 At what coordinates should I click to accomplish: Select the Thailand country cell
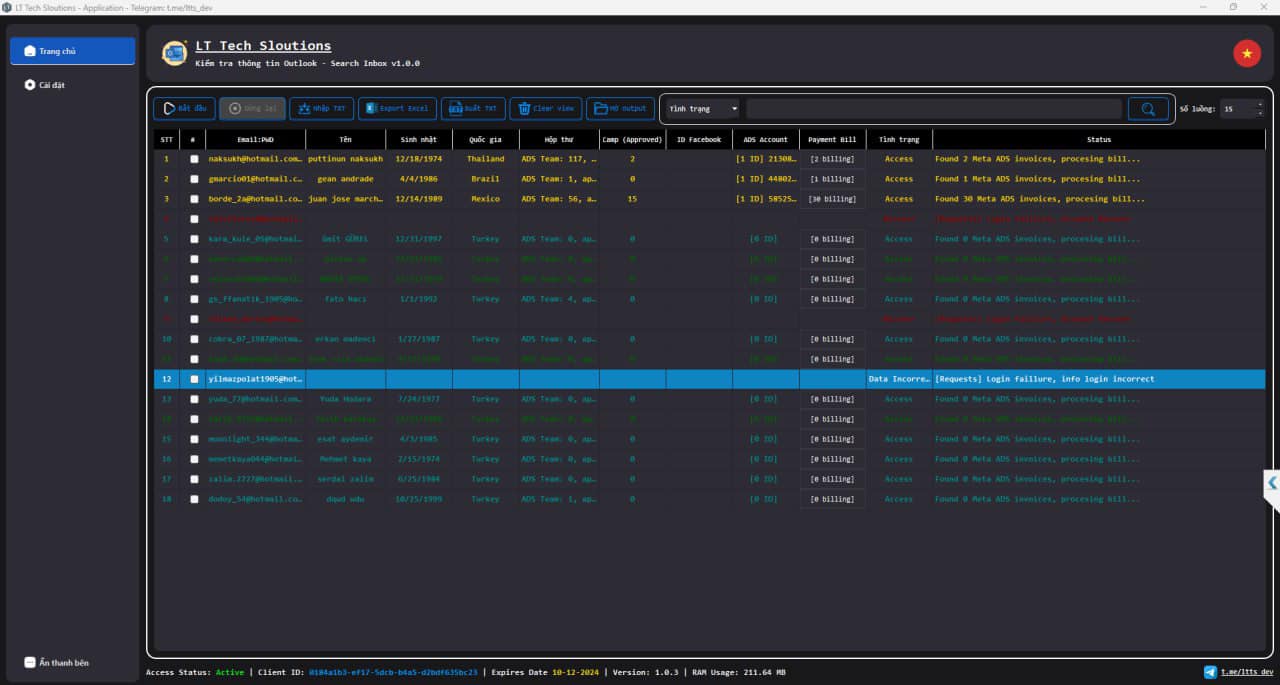point(485,159)
